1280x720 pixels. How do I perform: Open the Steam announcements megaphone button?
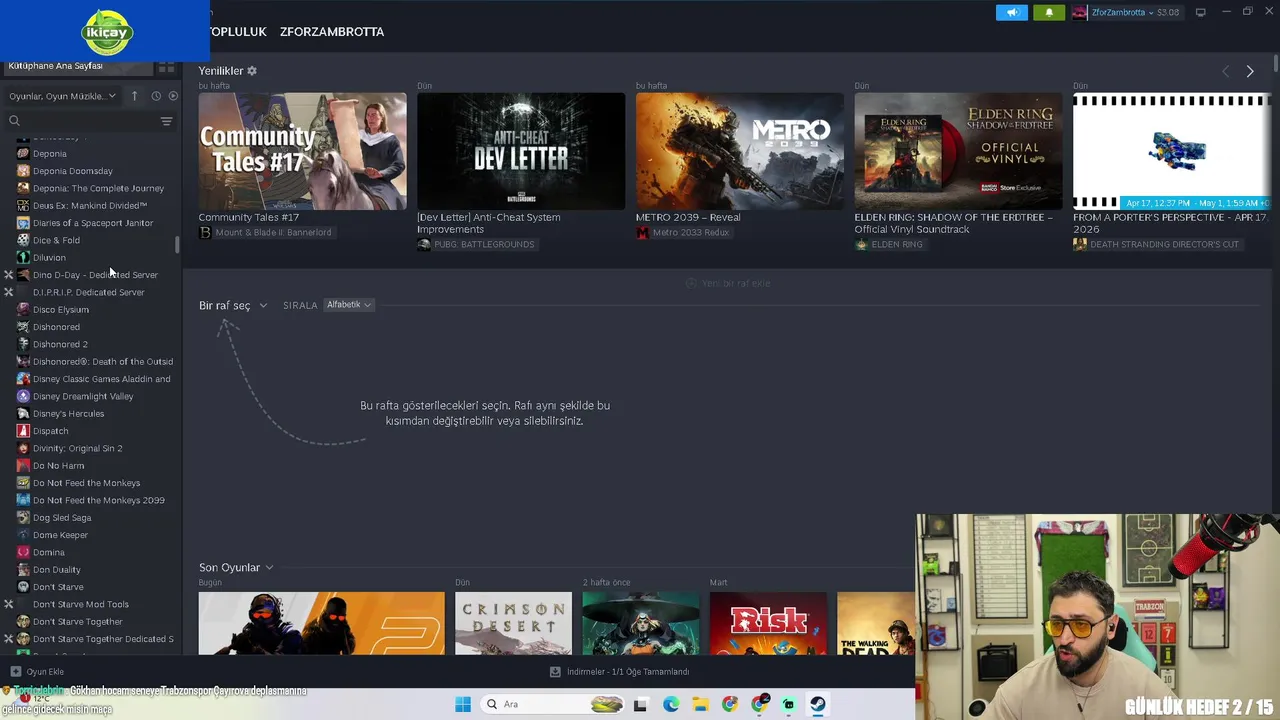tap(1011, 12)
